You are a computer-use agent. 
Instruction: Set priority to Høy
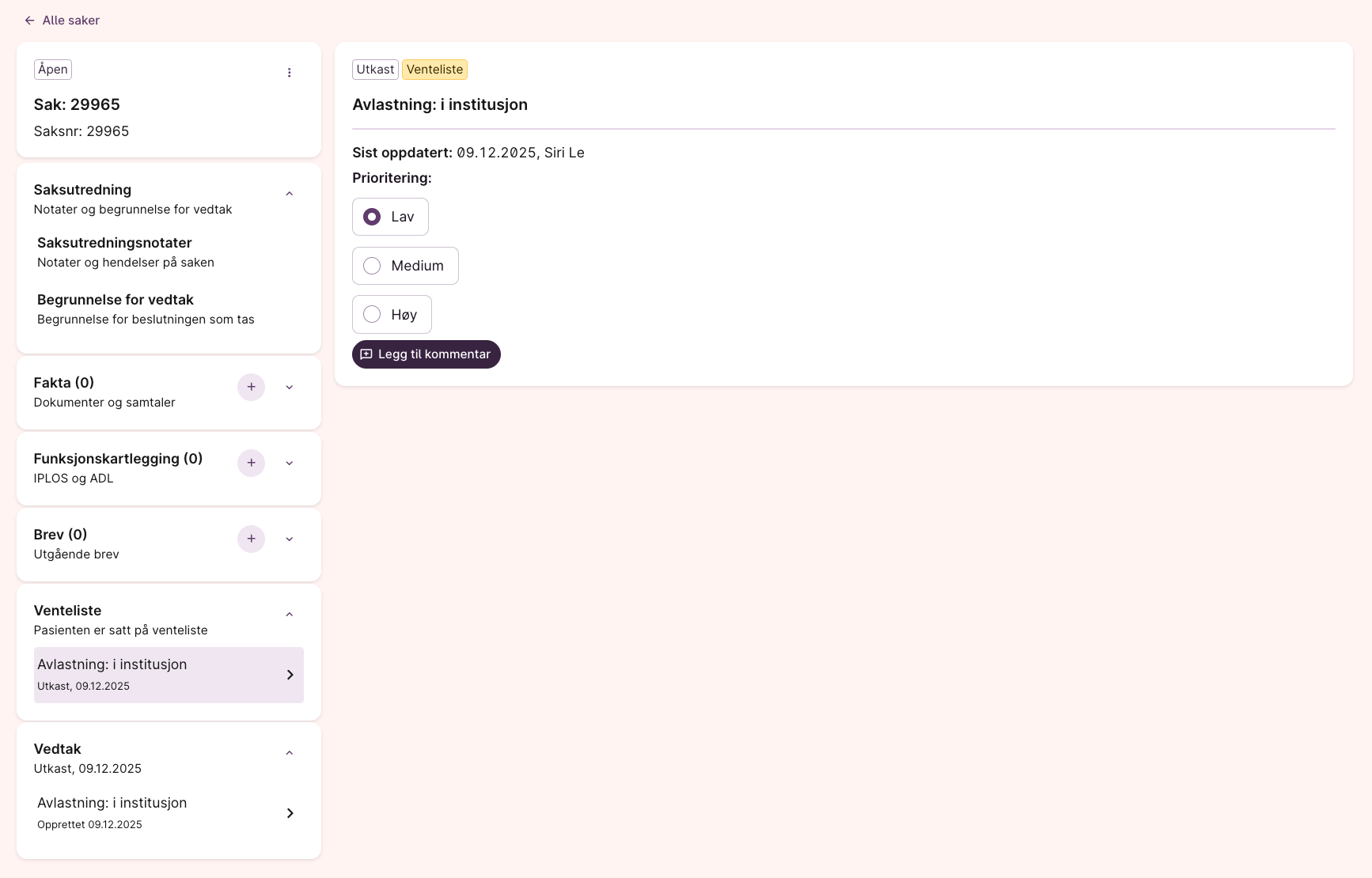click(x=372, y=315)
